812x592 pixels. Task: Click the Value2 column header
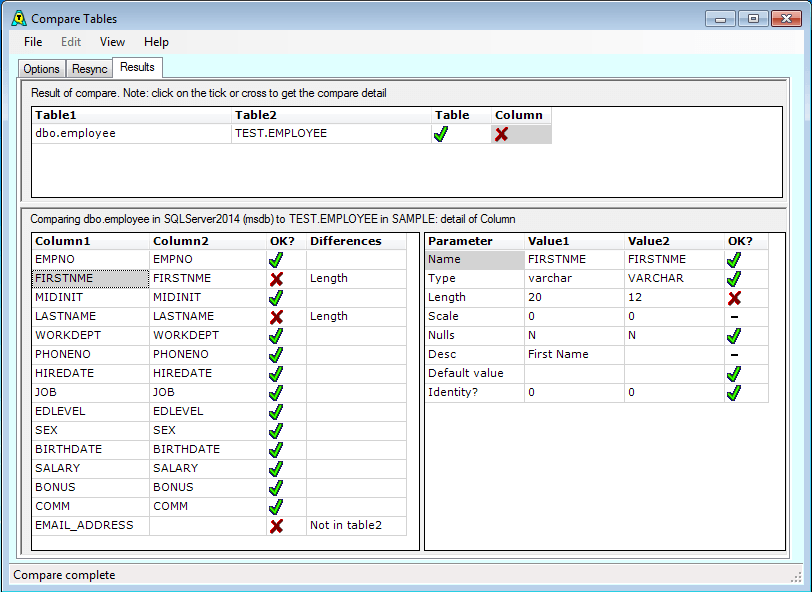[x=675, y=241]
